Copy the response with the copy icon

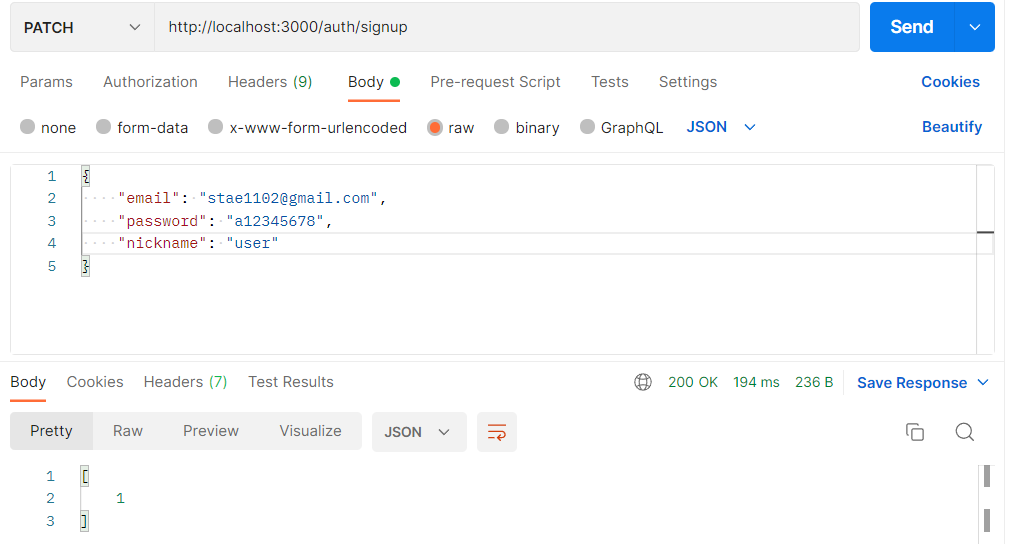coord(915,432)
